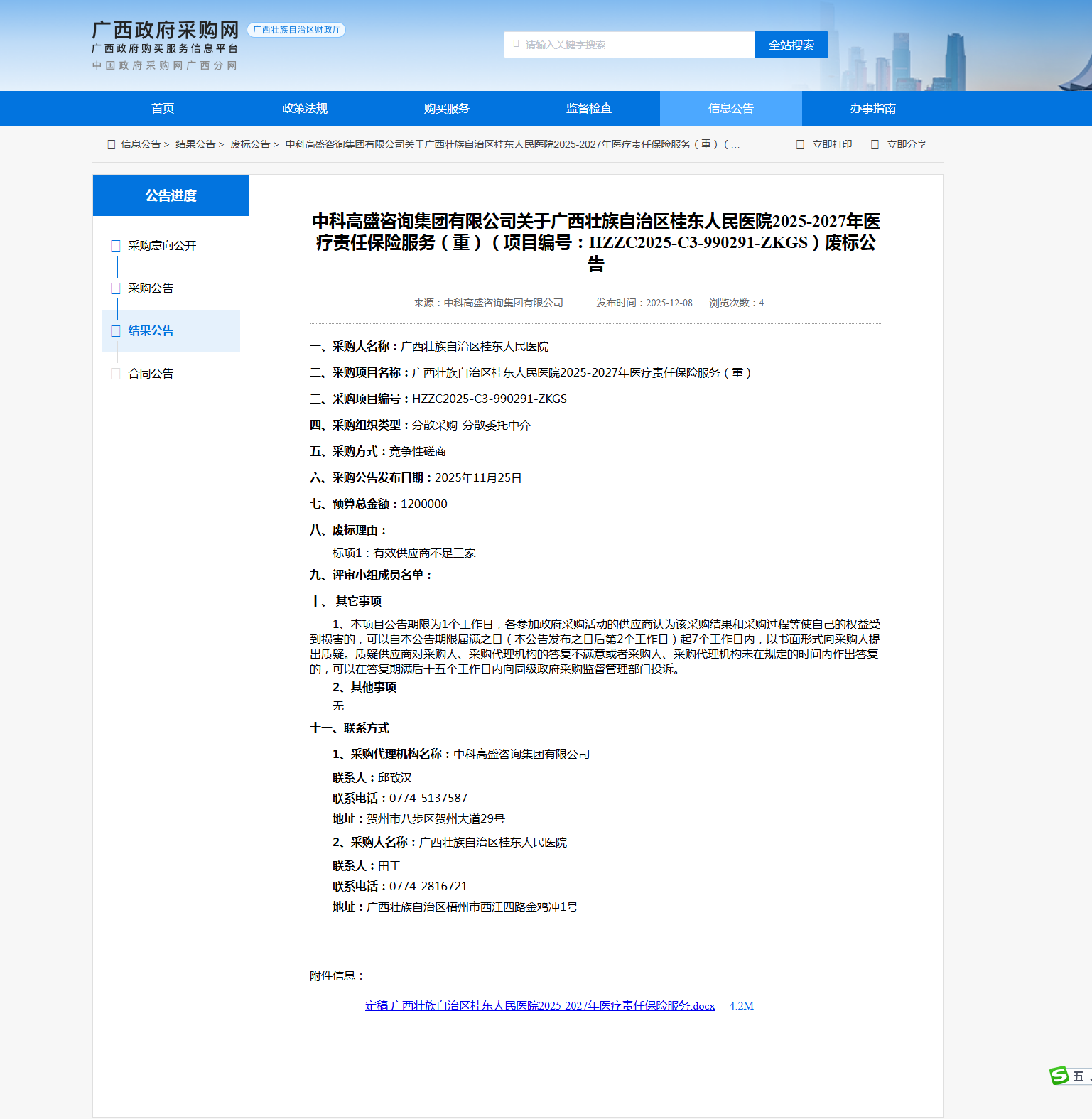Open the 办事指南 navigation menu

873,109
